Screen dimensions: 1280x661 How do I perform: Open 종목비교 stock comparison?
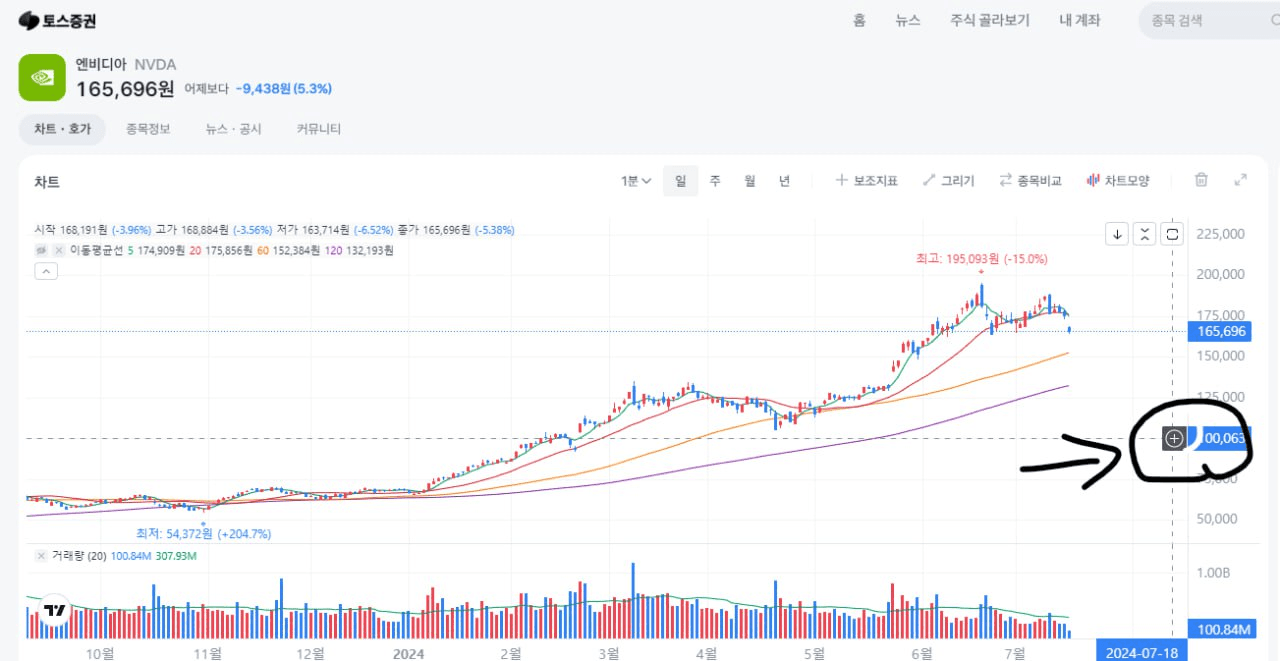(1030, 181)
